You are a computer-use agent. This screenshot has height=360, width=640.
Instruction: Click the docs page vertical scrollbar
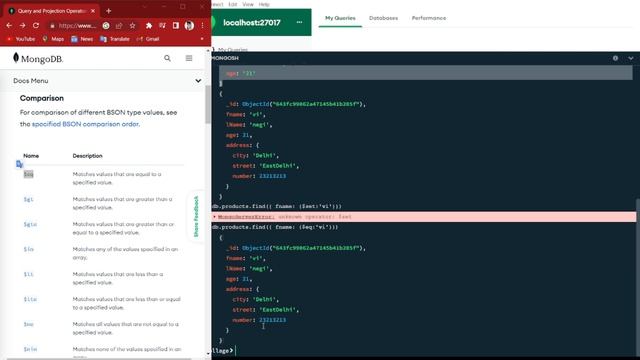pos(208,104)
